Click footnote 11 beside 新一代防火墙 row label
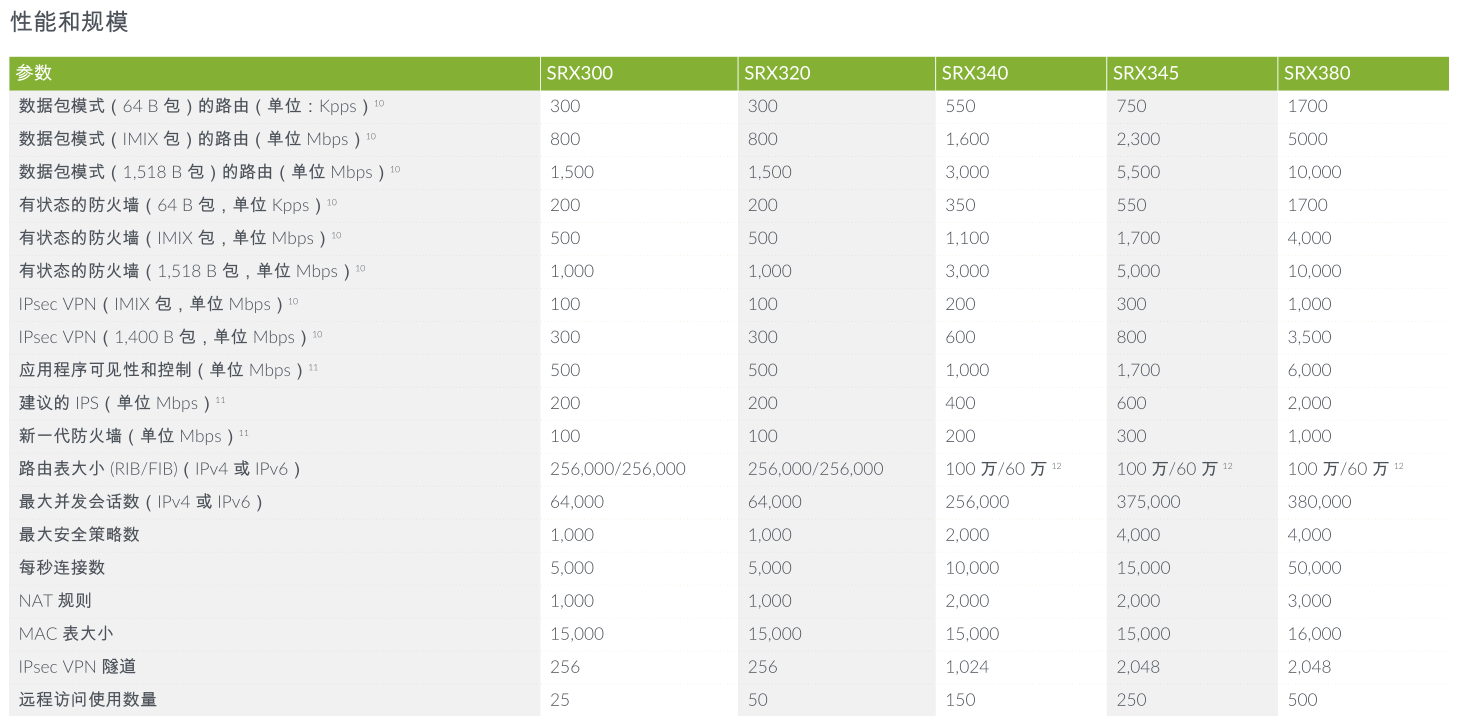This screenshot has width=1464, height=716. coord(243,433)
